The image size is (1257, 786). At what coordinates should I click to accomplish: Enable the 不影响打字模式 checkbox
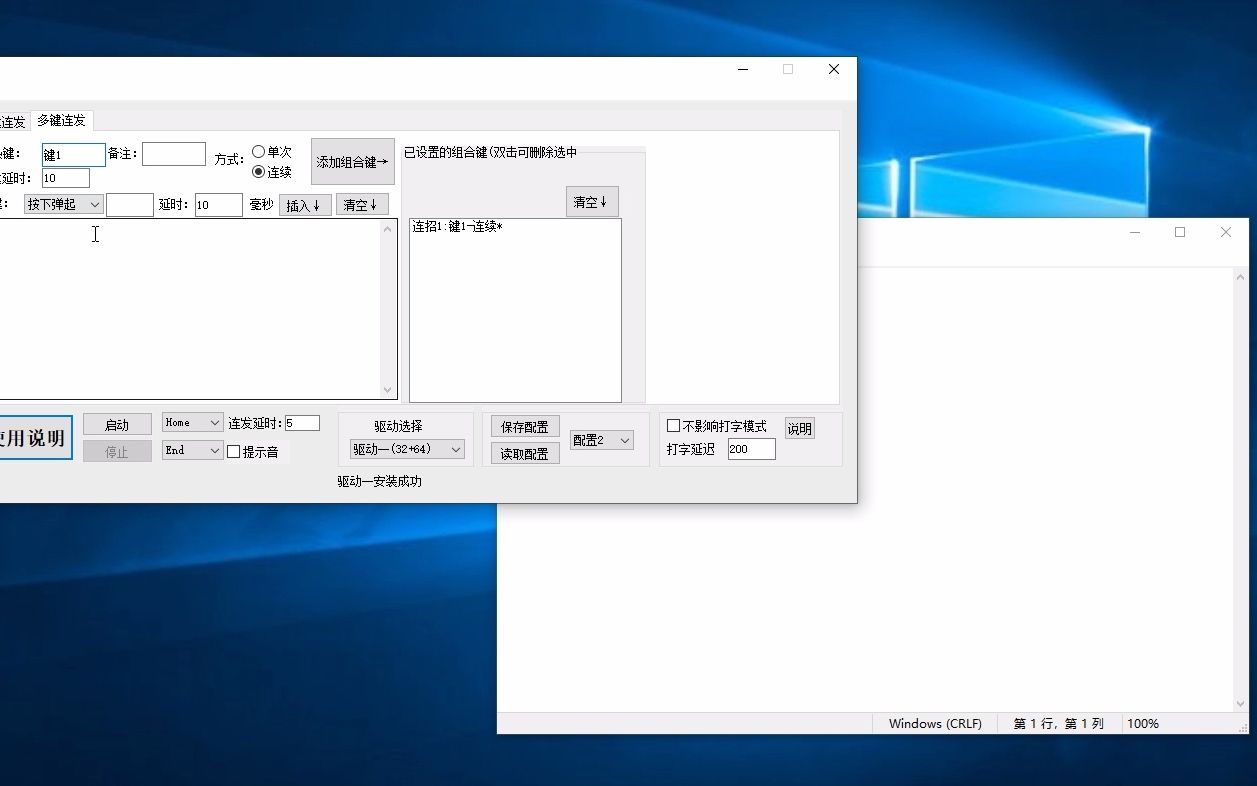coord(673,425)
